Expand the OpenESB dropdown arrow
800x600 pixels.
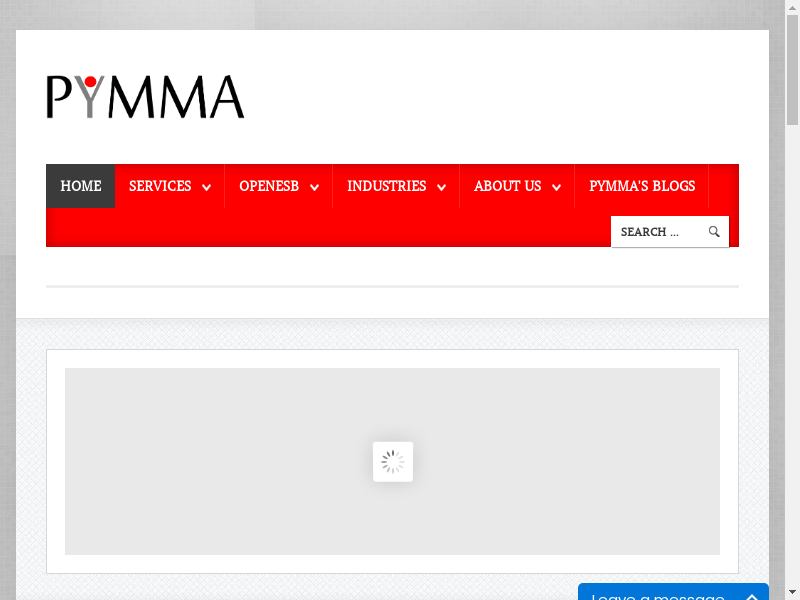[314, 187]
